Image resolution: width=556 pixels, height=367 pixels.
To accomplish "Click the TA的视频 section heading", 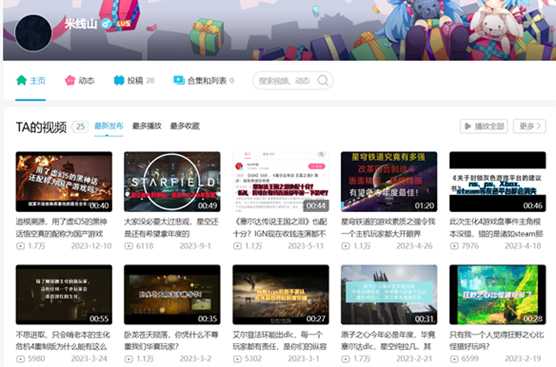I will [x=41, y=127].
